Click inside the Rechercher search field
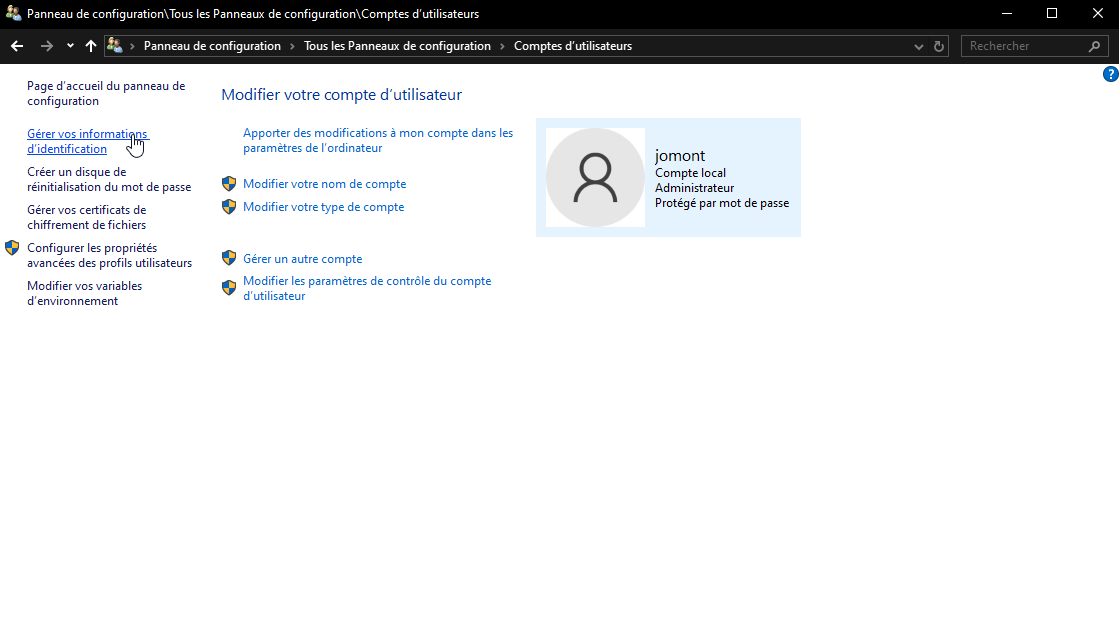 1025,46
